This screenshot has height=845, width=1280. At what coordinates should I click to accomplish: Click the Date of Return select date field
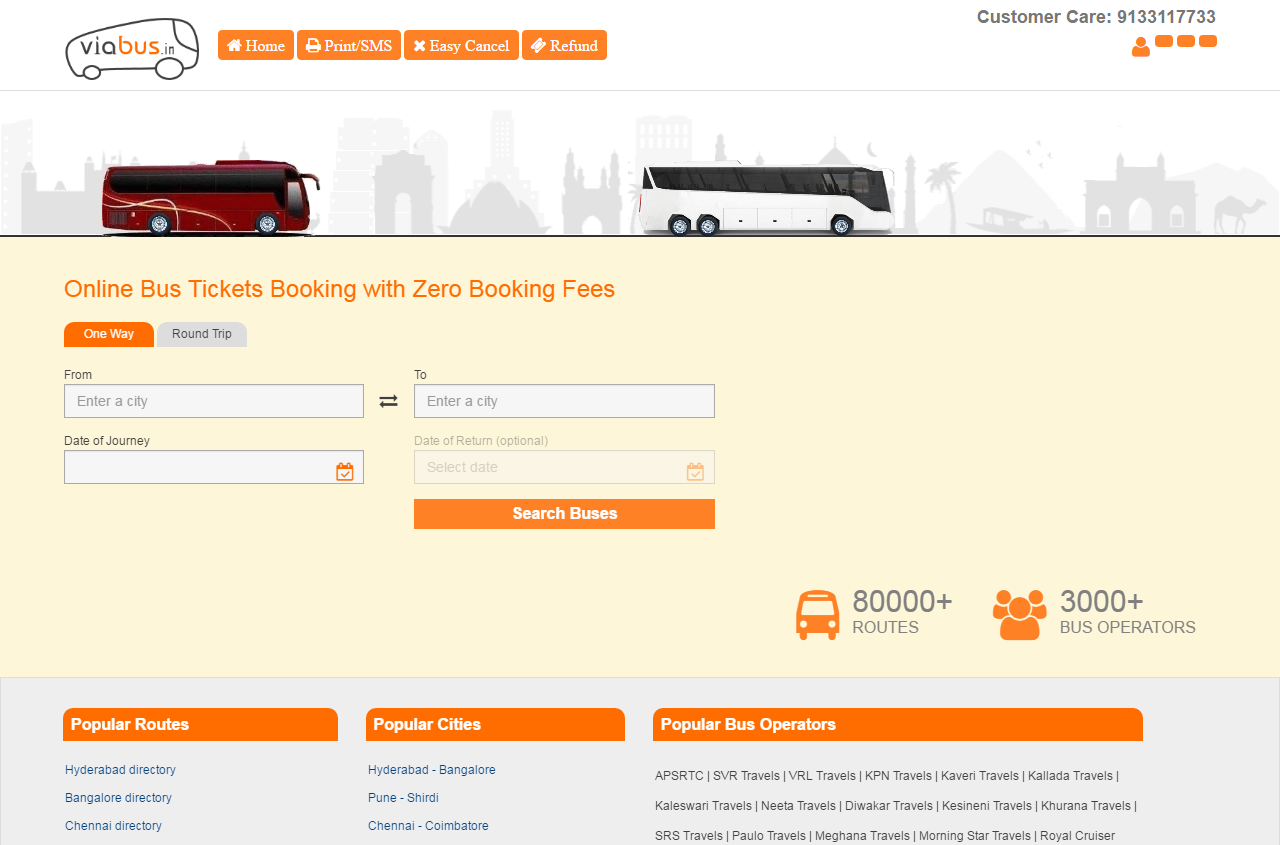564,467
